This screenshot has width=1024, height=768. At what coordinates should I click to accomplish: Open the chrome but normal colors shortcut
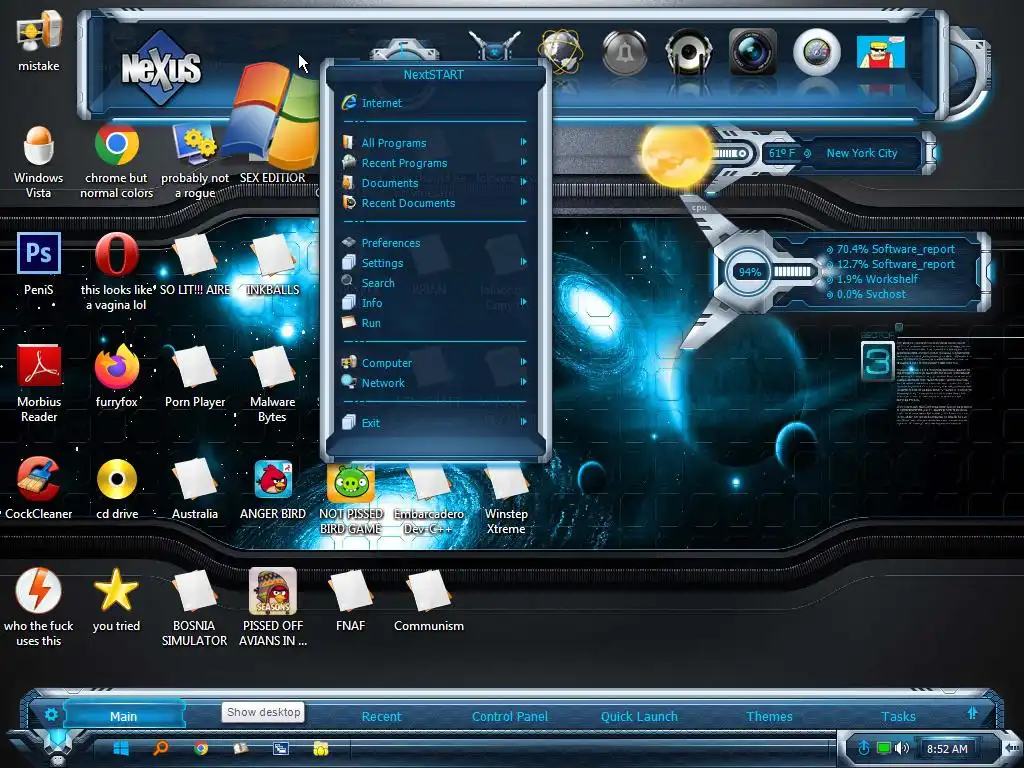point(116,145)
